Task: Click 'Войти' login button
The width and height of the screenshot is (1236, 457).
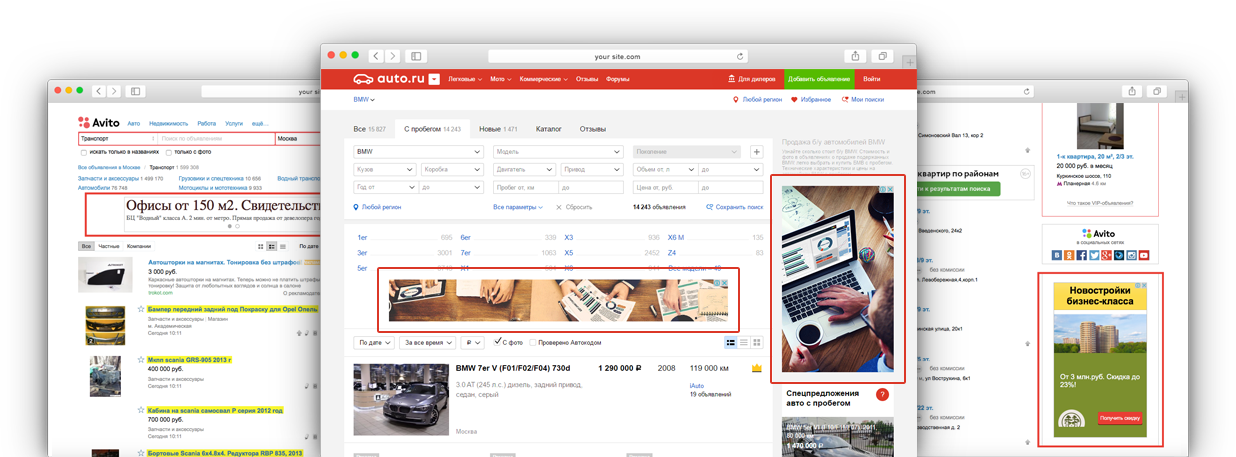Action: (872, 79)
